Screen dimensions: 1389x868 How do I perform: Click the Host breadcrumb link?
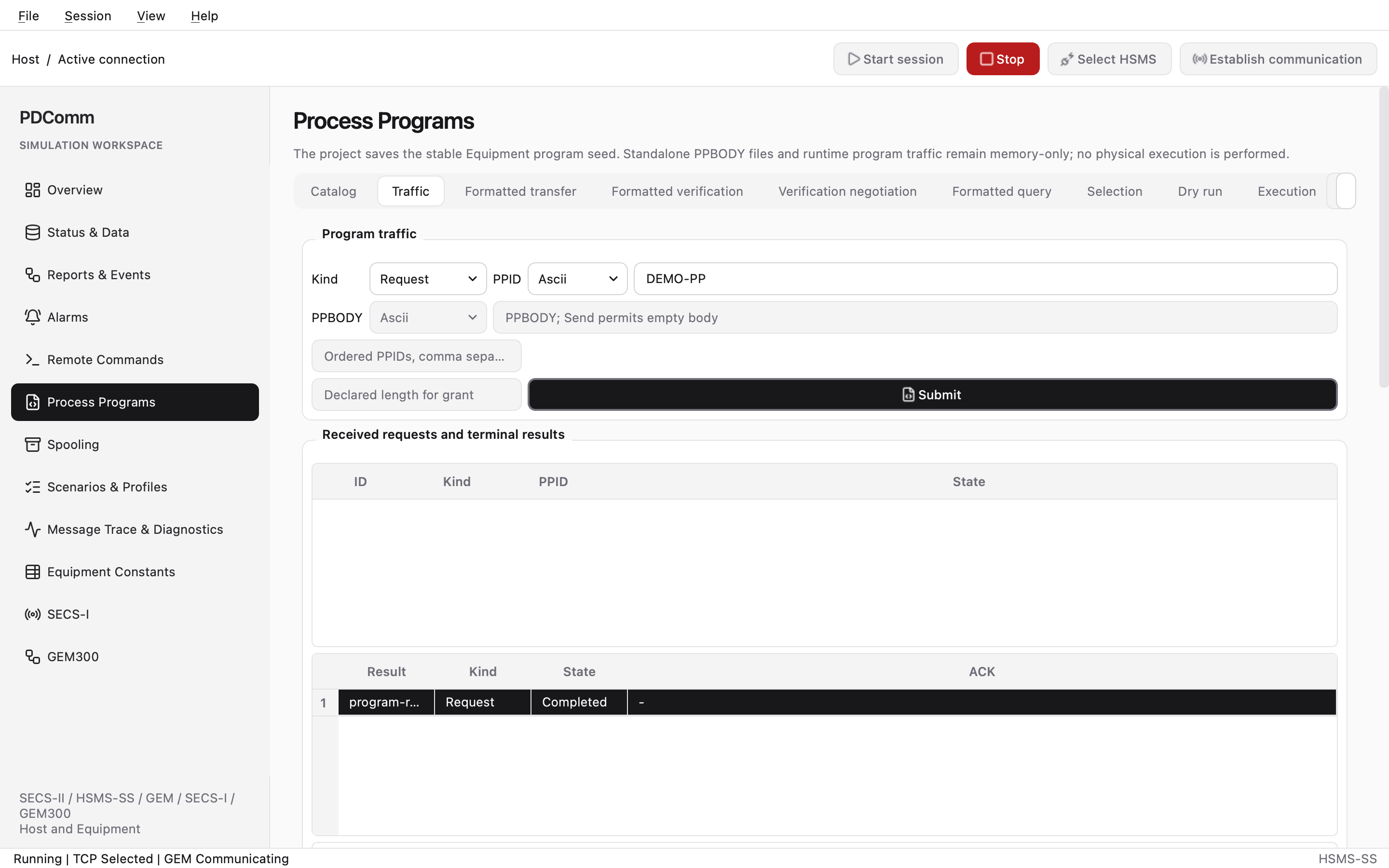tap(25, 59)
